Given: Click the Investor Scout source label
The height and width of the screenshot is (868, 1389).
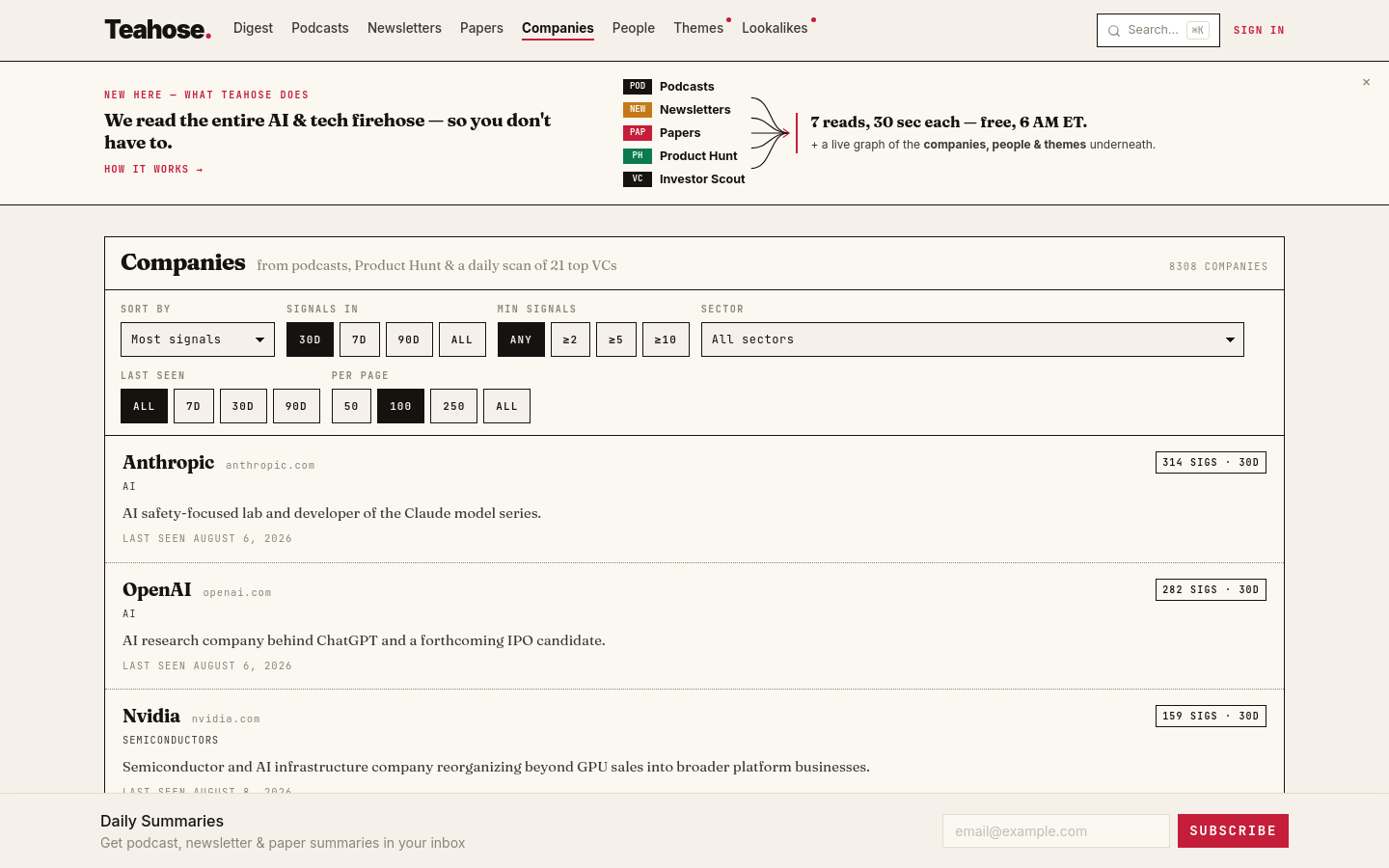Looking at the screenshot, I should point(702,179).
